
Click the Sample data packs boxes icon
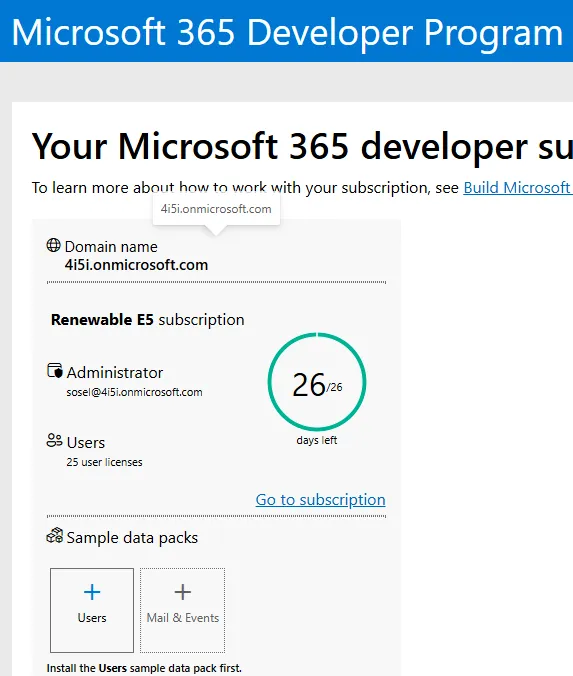coord(55,535)
